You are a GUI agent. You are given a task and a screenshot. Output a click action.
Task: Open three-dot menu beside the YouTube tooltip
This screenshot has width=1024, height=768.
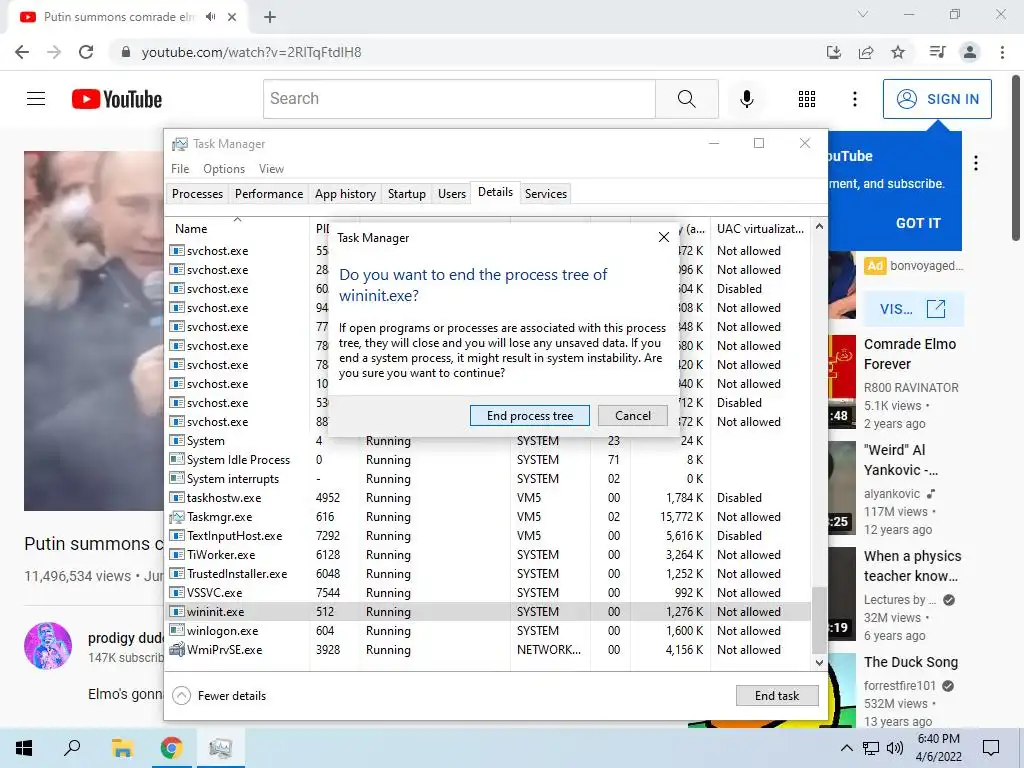[x=976, y=163]
